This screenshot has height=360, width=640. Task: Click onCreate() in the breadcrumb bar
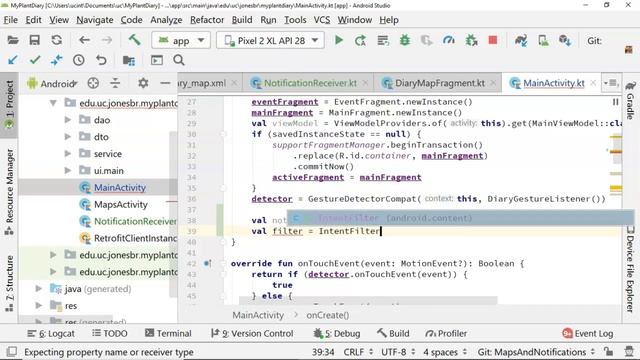point(328,315)
